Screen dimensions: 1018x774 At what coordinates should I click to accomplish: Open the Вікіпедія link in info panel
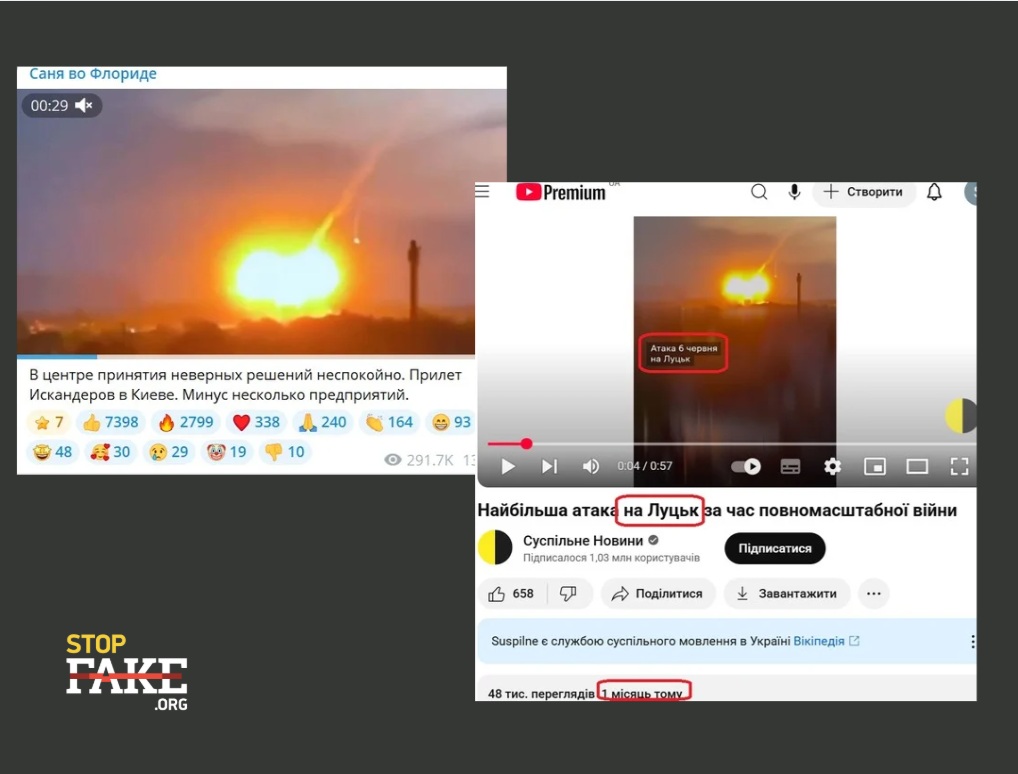coord(826,641)
